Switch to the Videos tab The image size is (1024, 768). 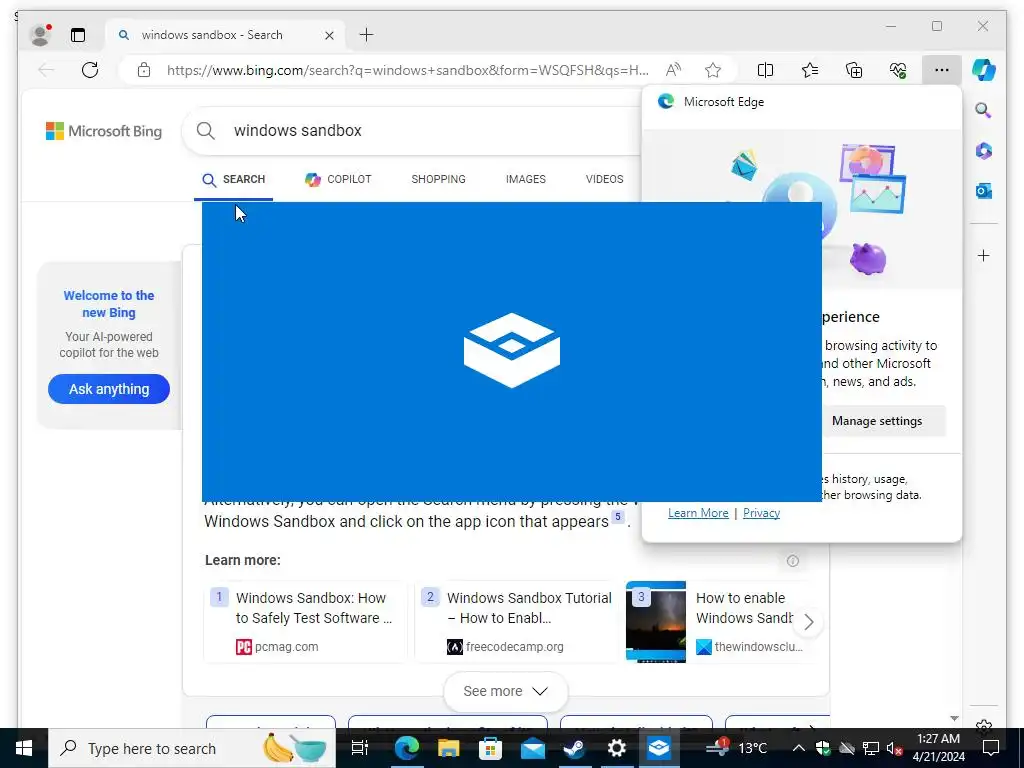pyautogui.click(x=604, y=179)
